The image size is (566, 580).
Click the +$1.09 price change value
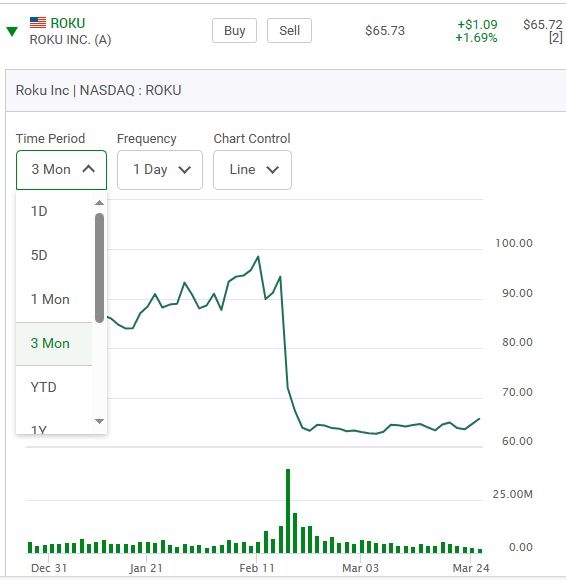click(x=477, y=24)
